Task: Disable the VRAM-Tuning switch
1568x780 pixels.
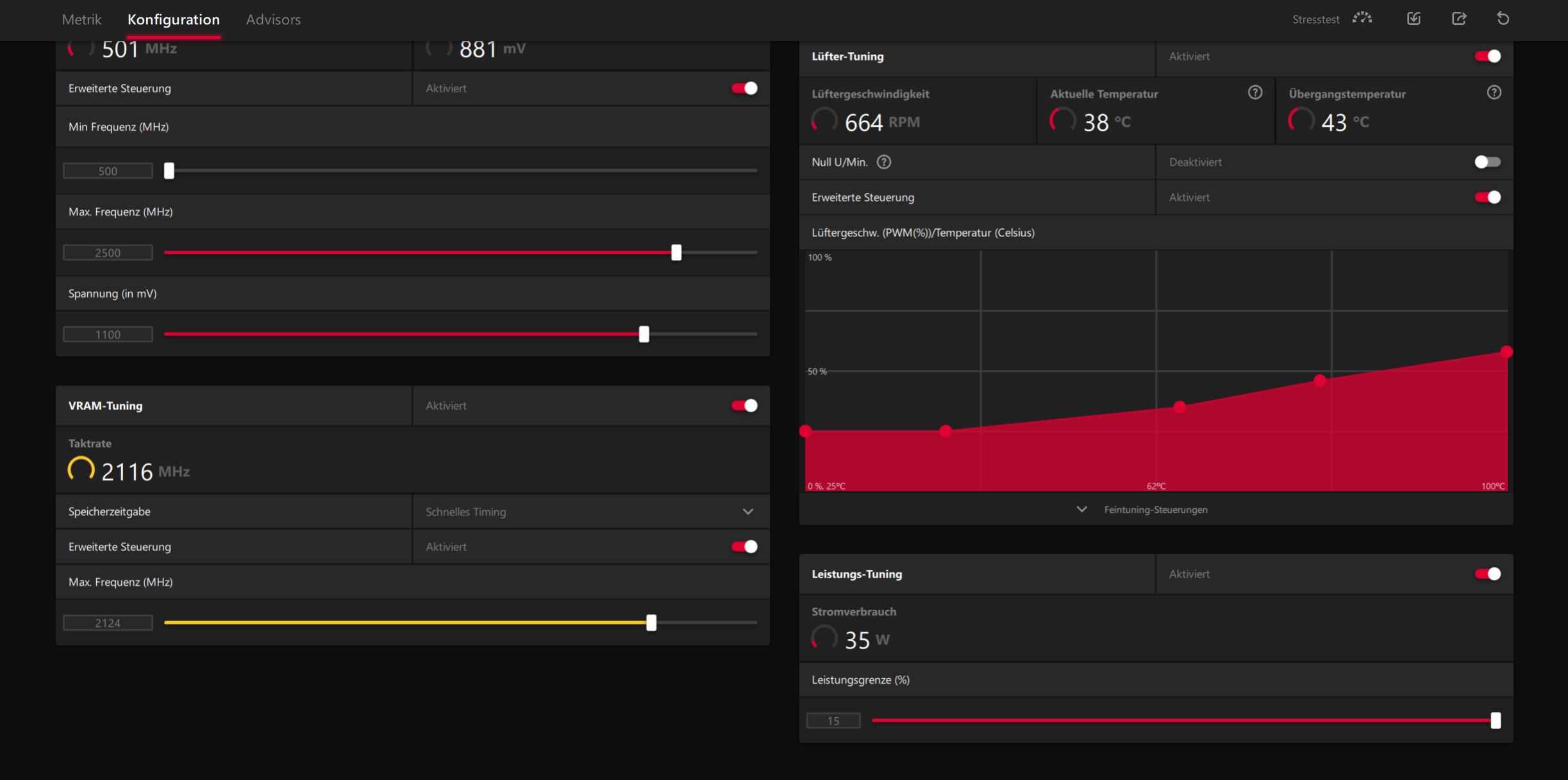Action: point(744,406)
